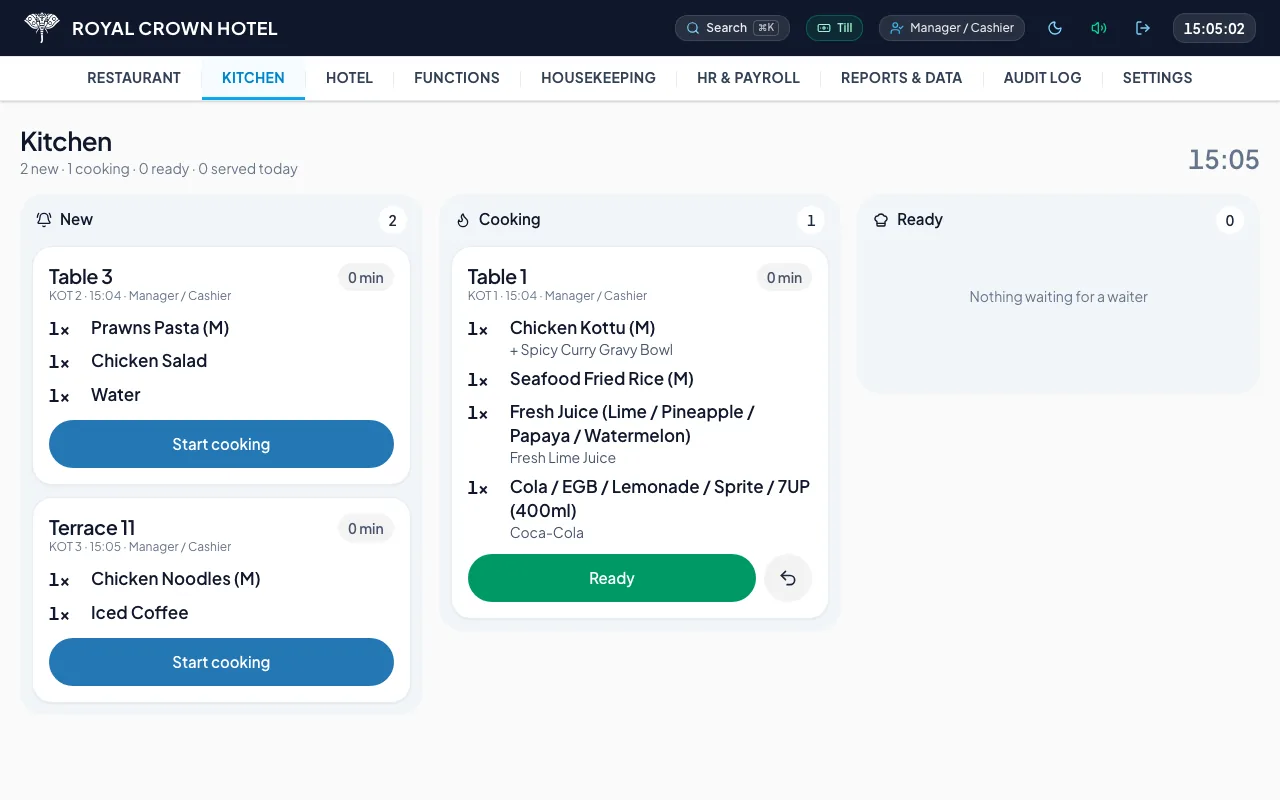Send Table 1 back with the undo arrow

pos(788,578)
